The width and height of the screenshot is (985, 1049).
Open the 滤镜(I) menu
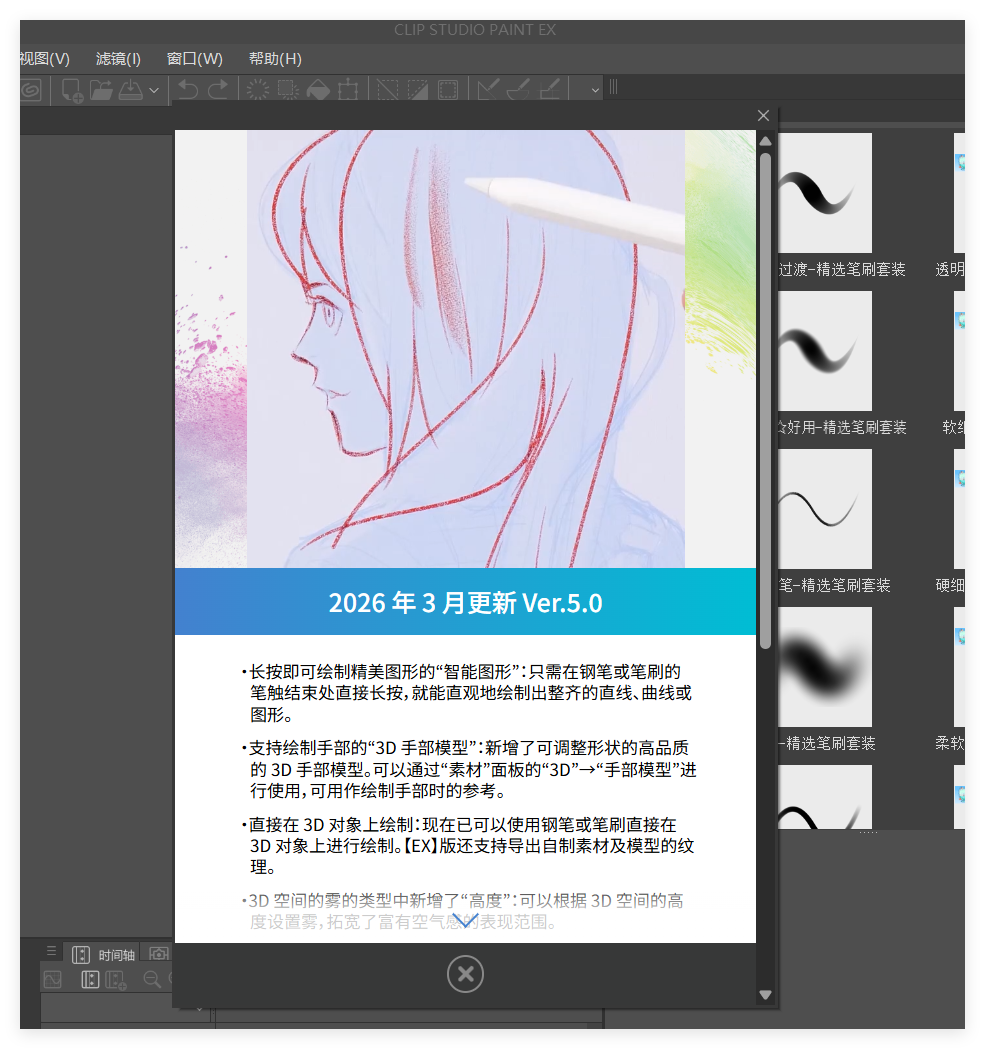[118, 59]
